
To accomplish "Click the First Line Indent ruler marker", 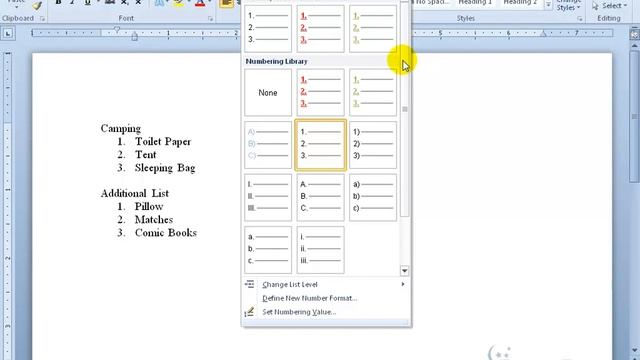I will click(117, 30).
